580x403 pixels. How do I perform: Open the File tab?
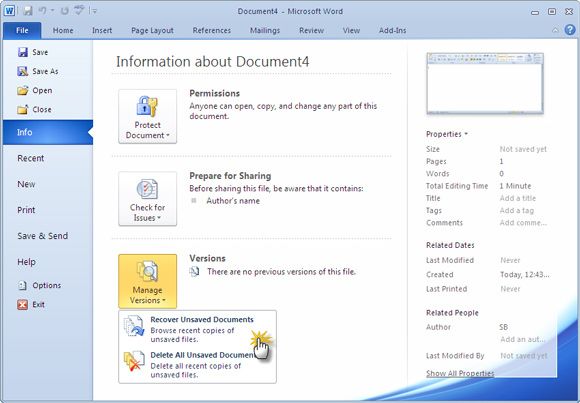tap(22, 30)
